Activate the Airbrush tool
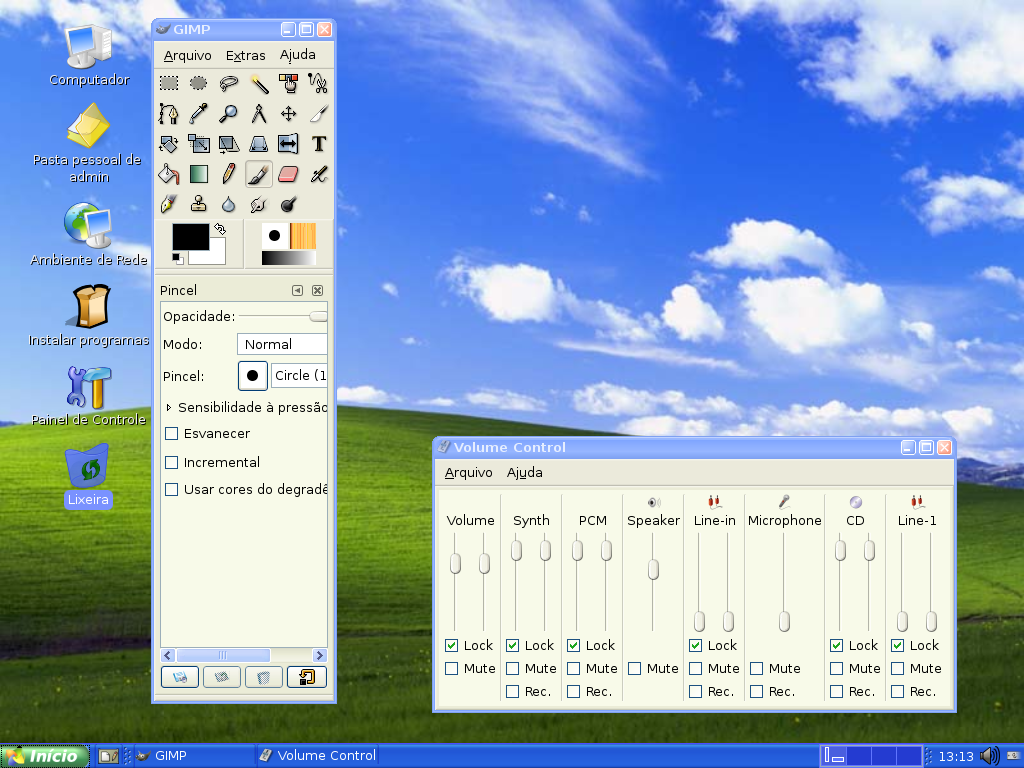 click(318, 174)
